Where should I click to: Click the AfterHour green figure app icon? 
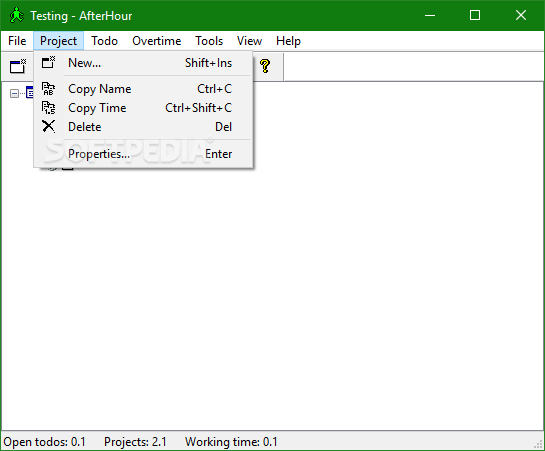click(x=16, y=16)
